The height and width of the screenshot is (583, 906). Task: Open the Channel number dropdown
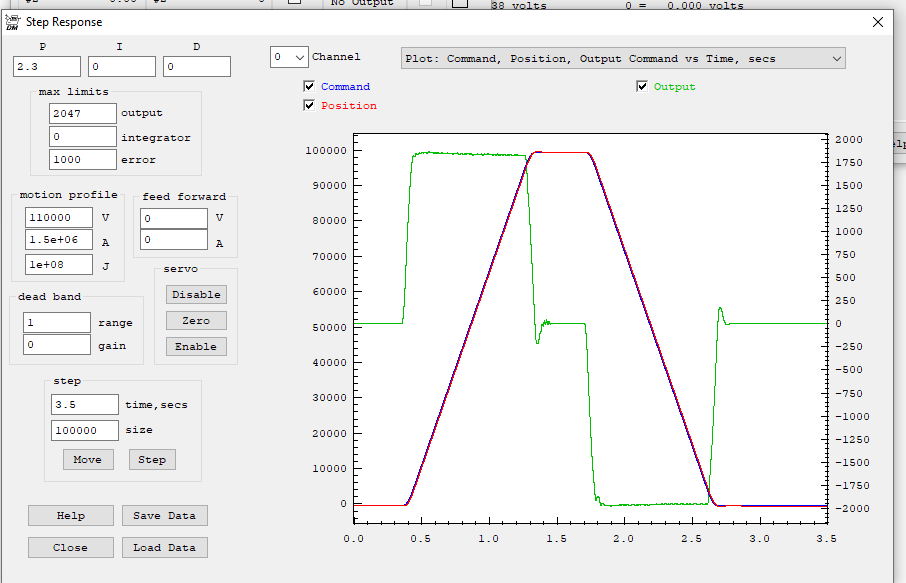point(289,58)
